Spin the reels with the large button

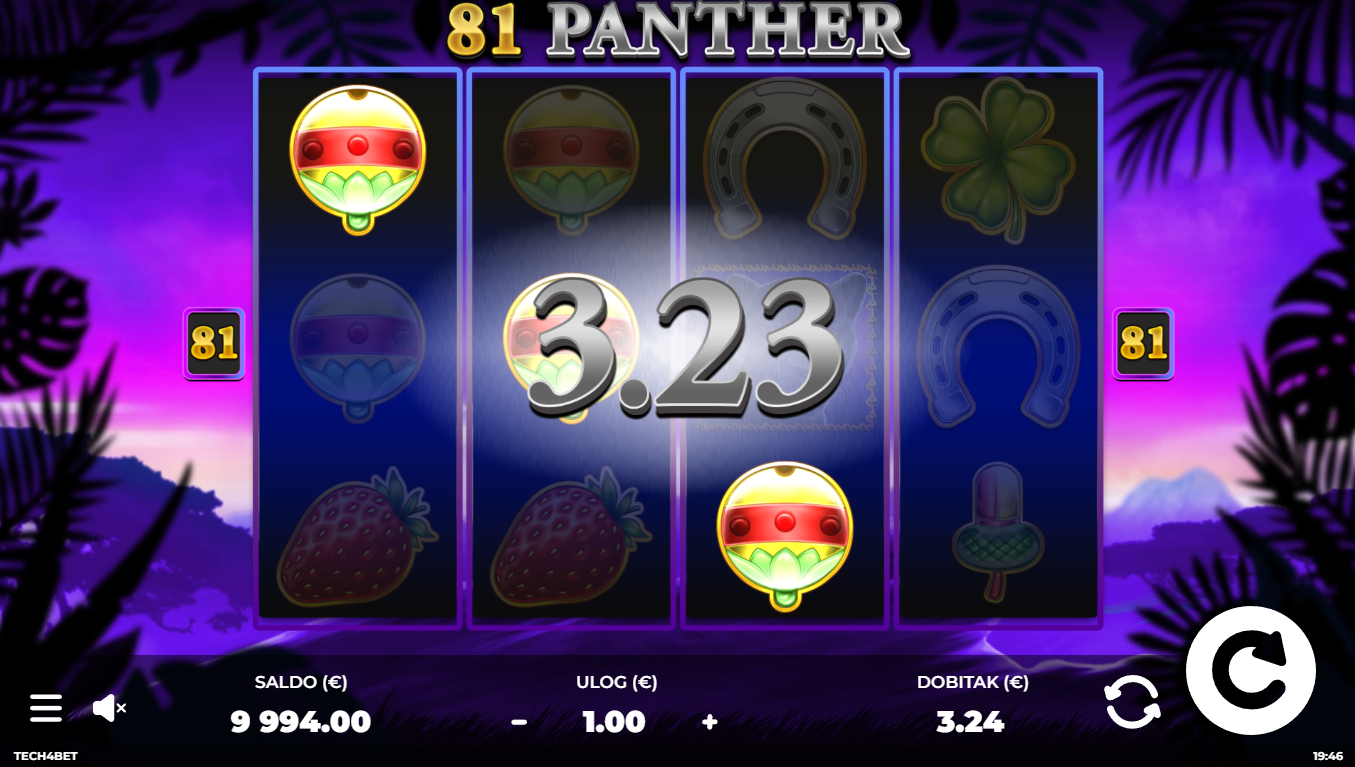[1251, 670]
